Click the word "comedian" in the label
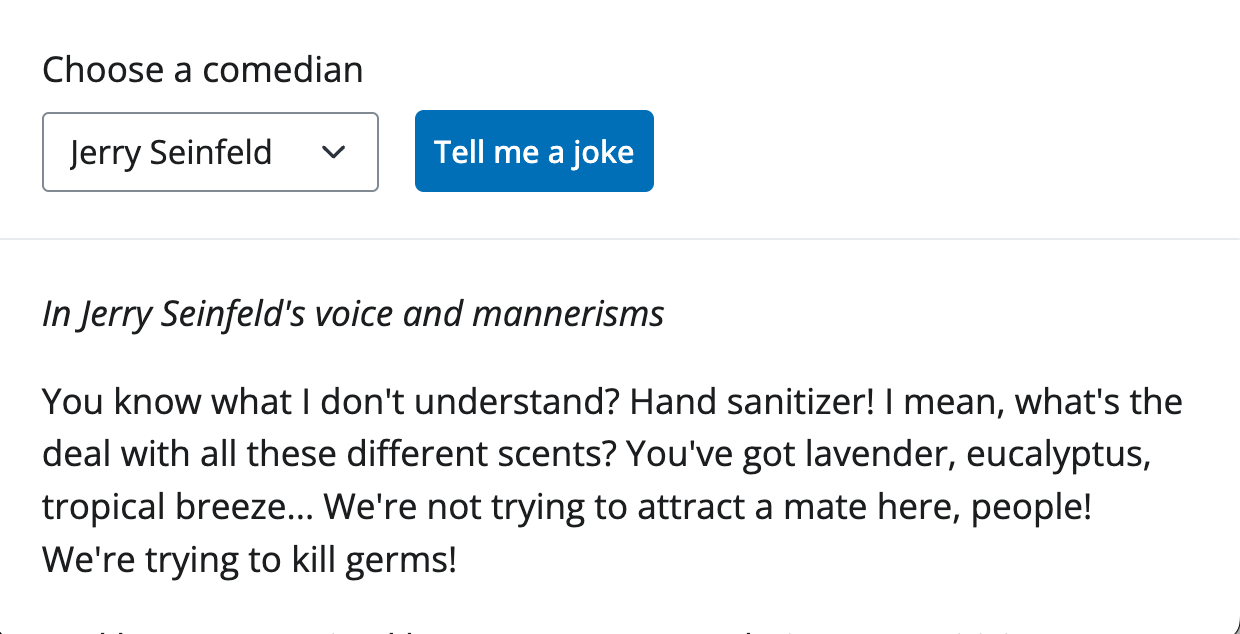The height and width of the screenshot is (634, 1240). click(283, 70)
